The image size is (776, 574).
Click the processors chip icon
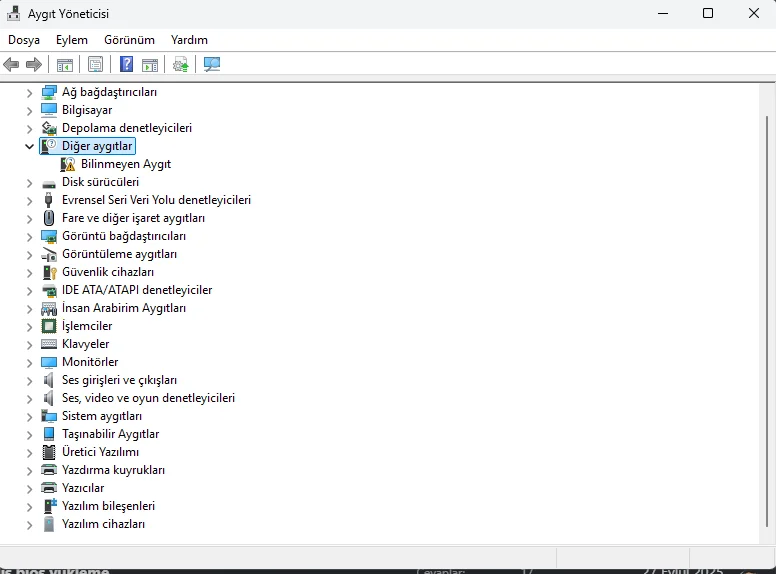tap(49, 326)
